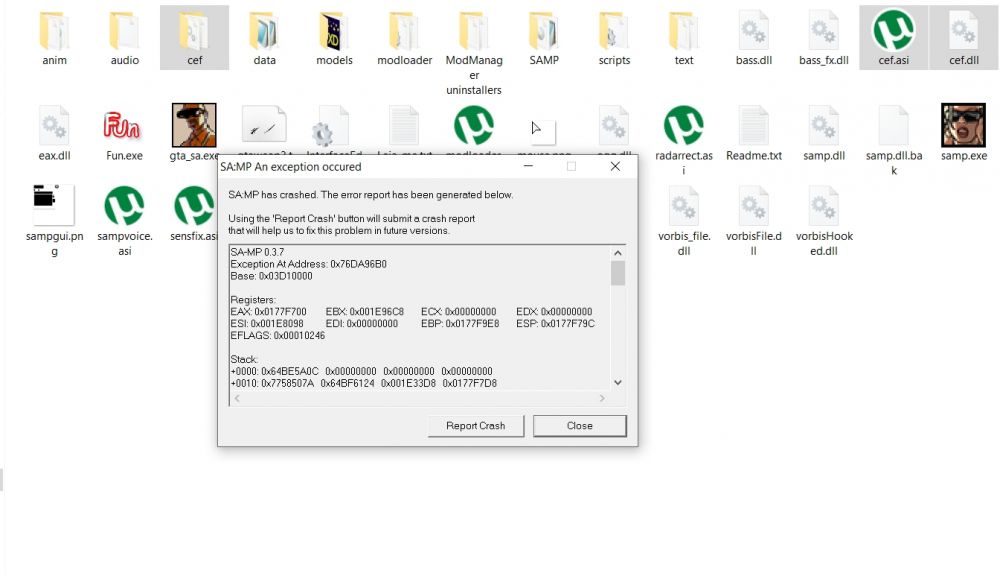Select the mouse.png cursor image file
The height and width of the screenshot is (576, 1000).
pos(543,133)
